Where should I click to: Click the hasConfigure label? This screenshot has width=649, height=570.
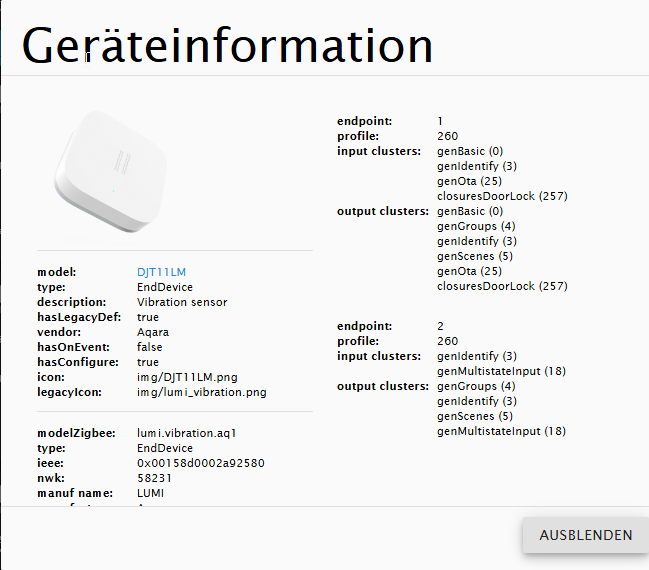(x=78, y=362)
